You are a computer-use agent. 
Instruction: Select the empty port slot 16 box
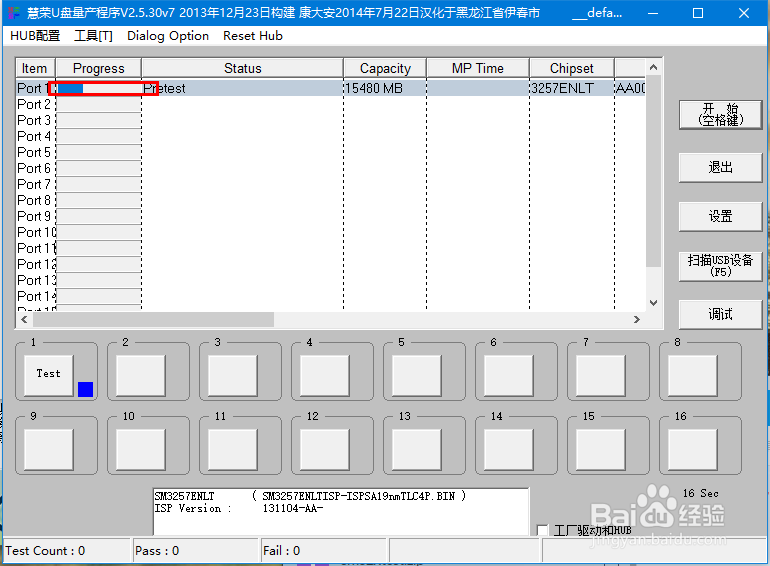[693, 449]
